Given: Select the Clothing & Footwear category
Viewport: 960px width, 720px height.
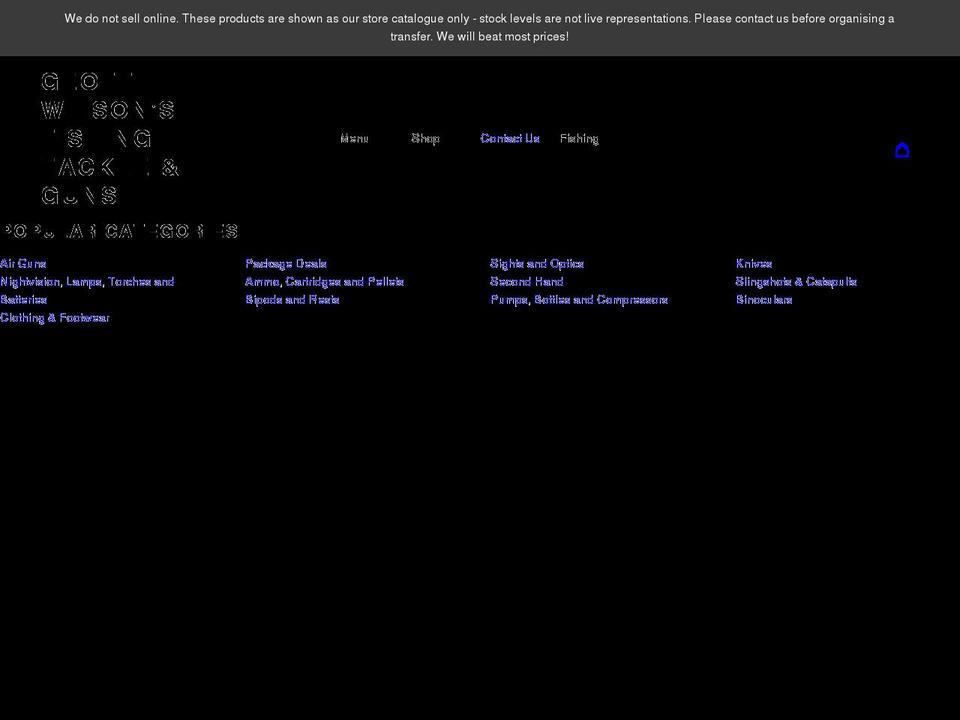Looking at the screenshot, I should [55, 317].
